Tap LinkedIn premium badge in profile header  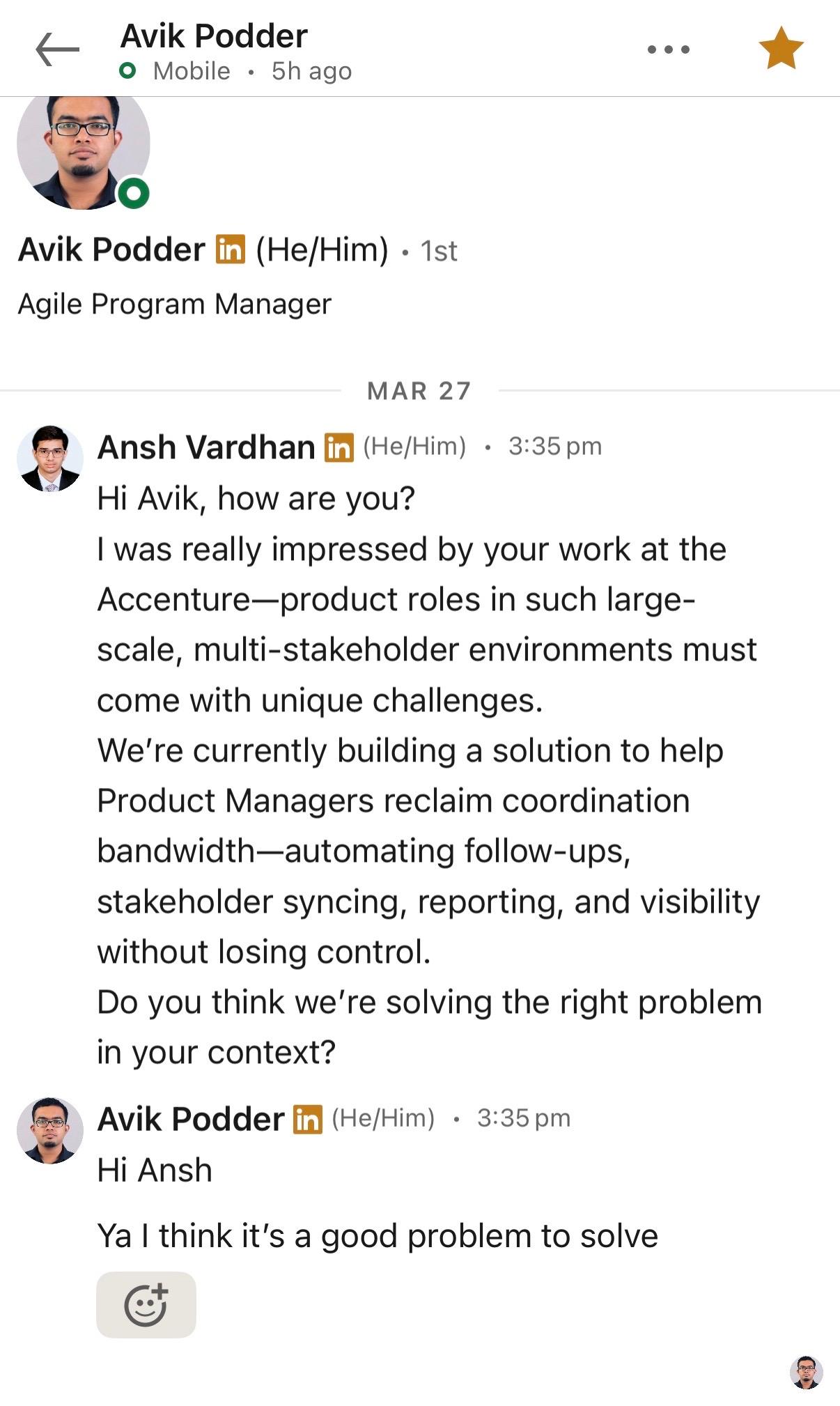231,249
